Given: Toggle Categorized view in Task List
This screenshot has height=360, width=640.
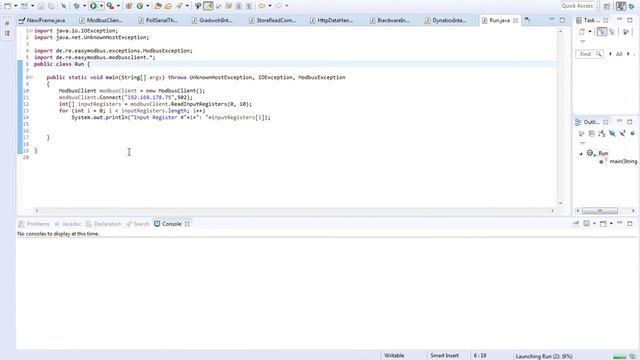Looking at the screenshot, I should [602, 32].
